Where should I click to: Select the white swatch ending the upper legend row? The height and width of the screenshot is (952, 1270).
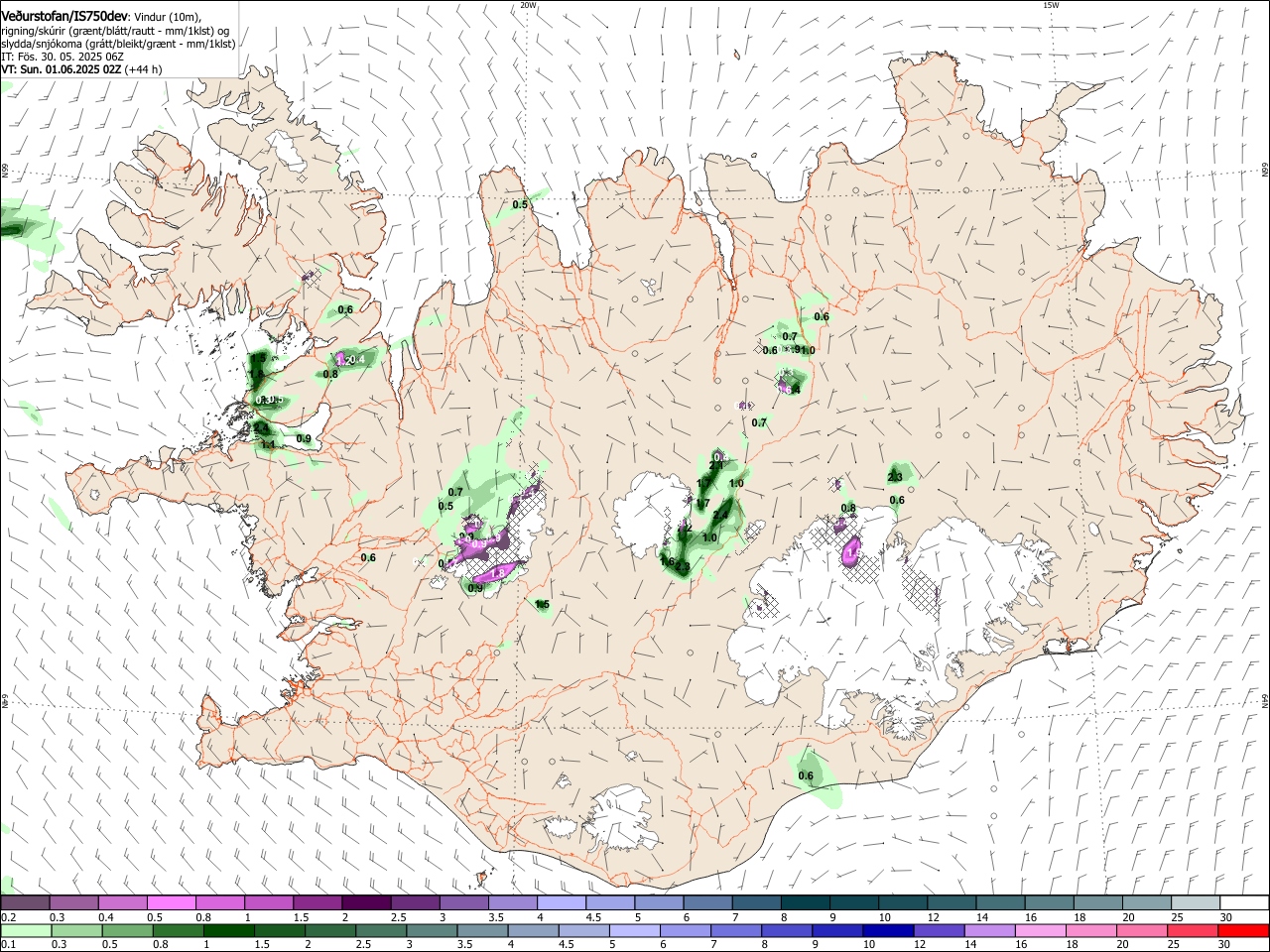click(1243, 902)
